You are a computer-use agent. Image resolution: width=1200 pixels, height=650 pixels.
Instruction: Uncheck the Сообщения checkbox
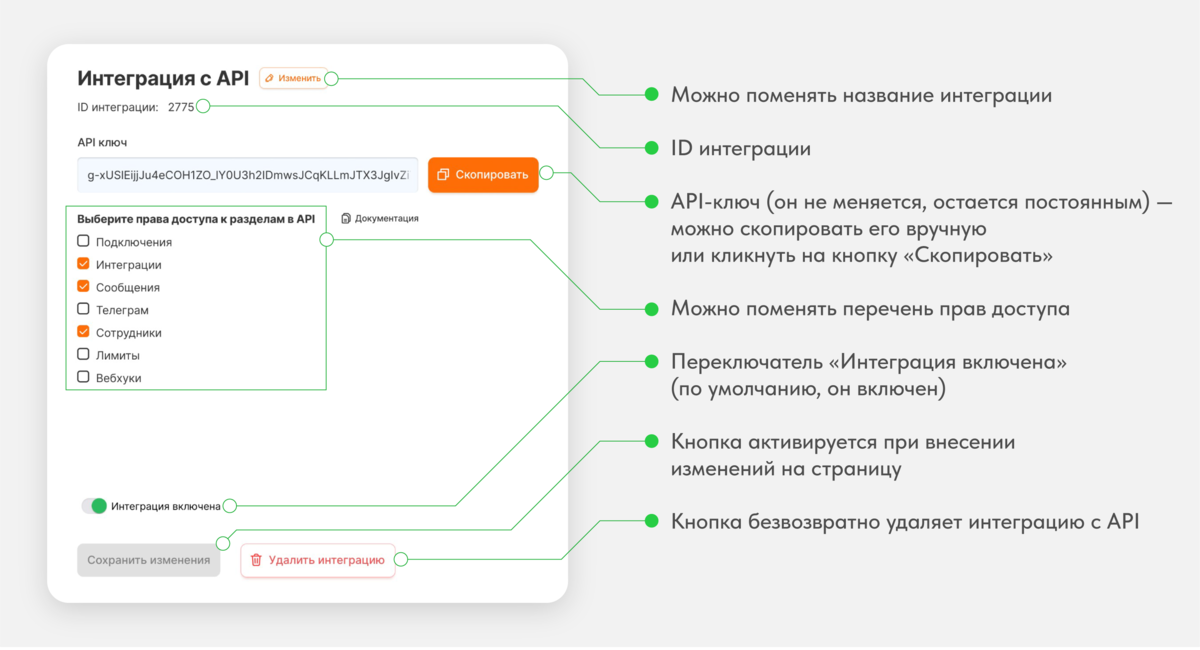coord(84,287)
